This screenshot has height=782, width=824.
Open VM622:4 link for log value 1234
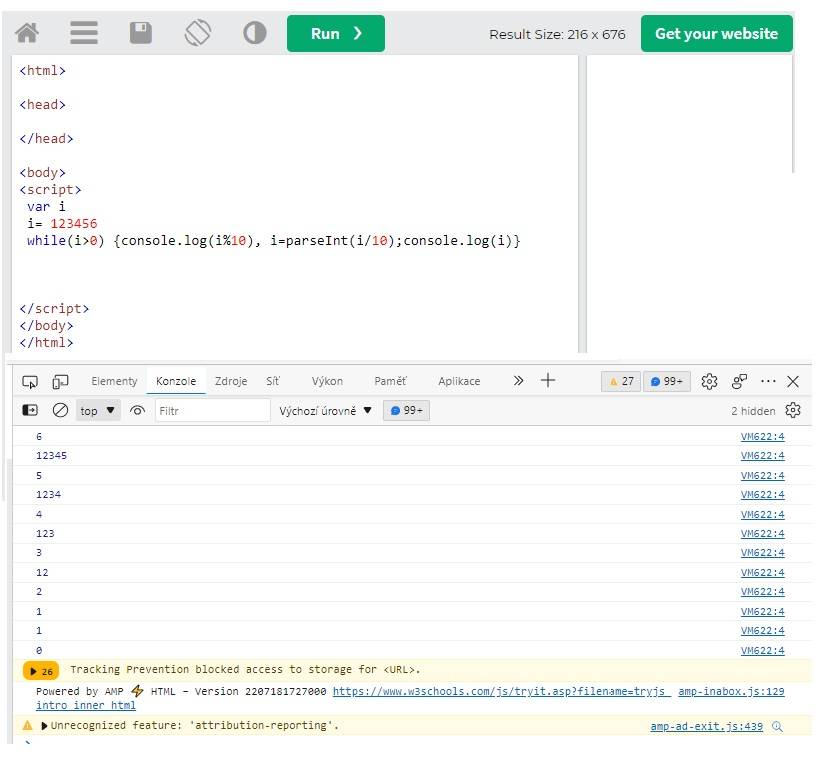coord(763,495)
